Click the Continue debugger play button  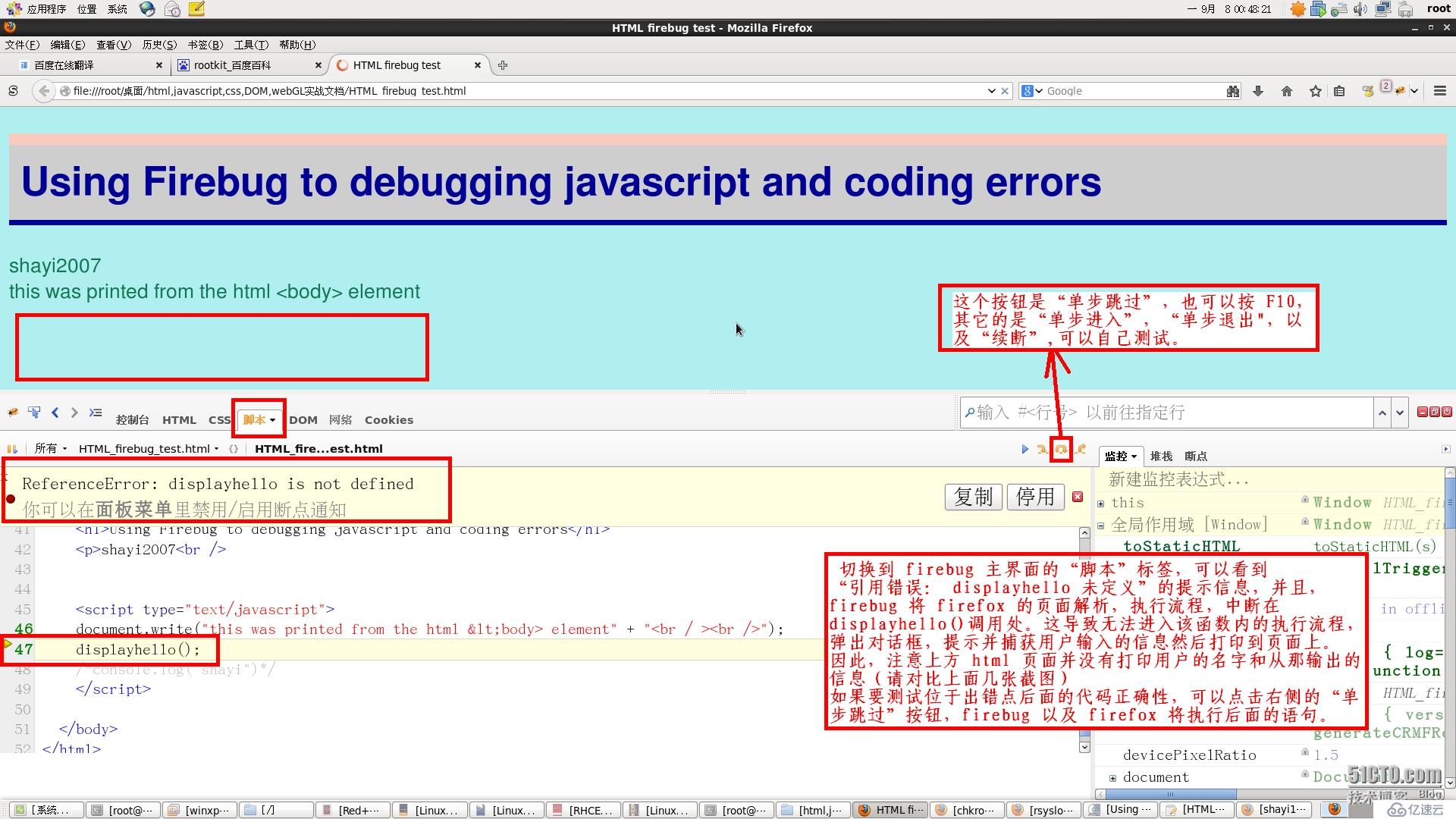[x=1025, y=449]
